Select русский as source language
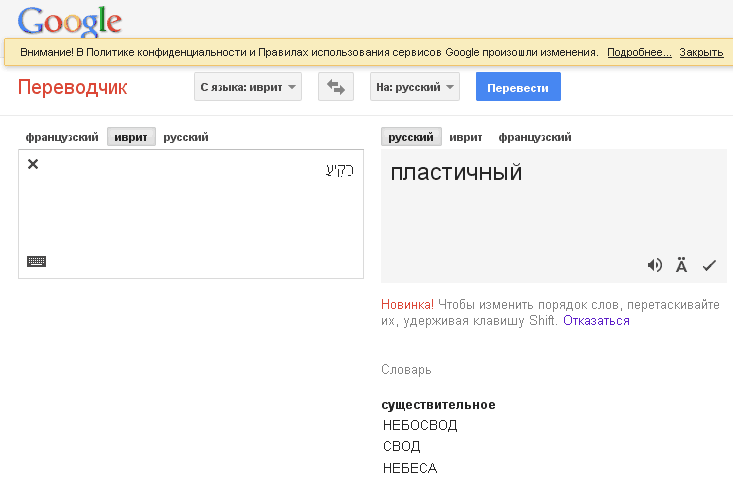 pyautogui.click(x=186, y=137)
